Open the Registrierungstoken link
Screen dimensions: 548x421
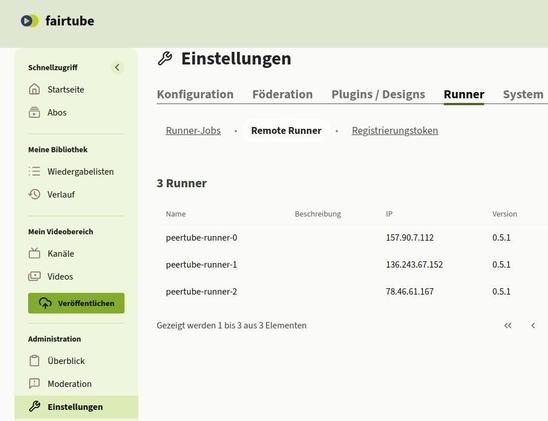point(395,130)
